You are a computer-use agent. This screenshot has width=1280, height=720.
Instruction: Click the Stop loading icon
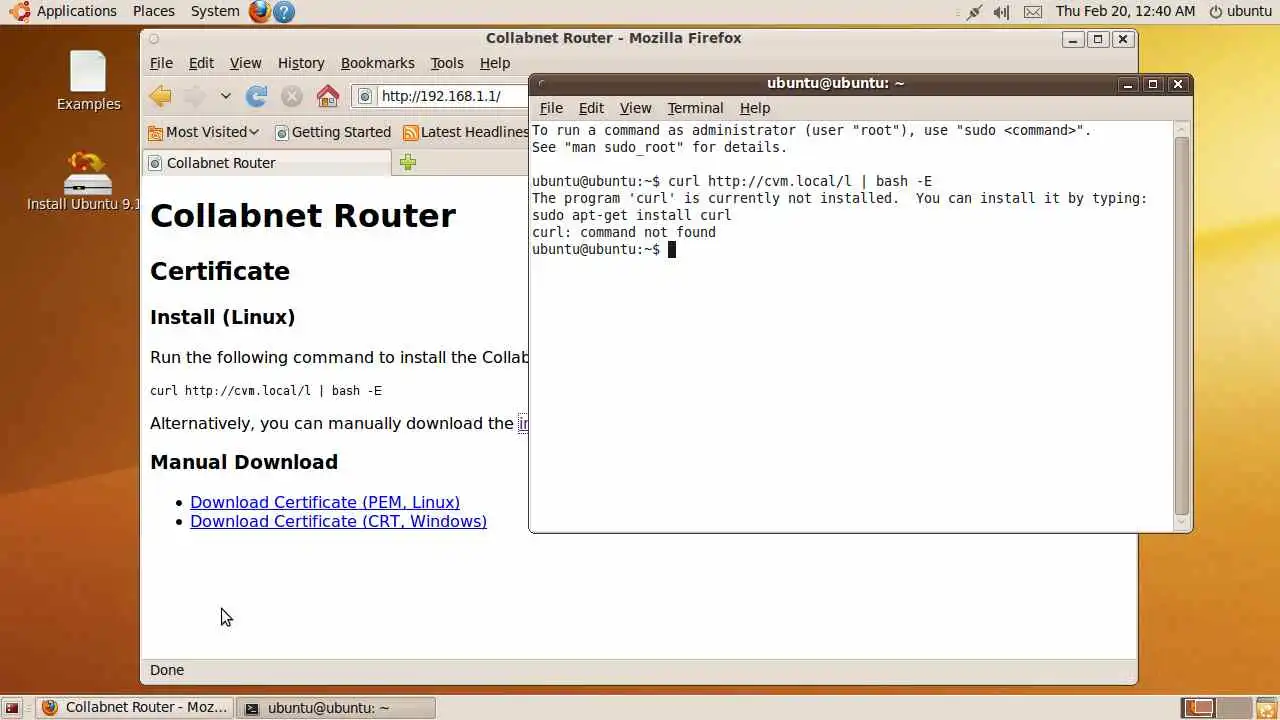tap(292, 96)
